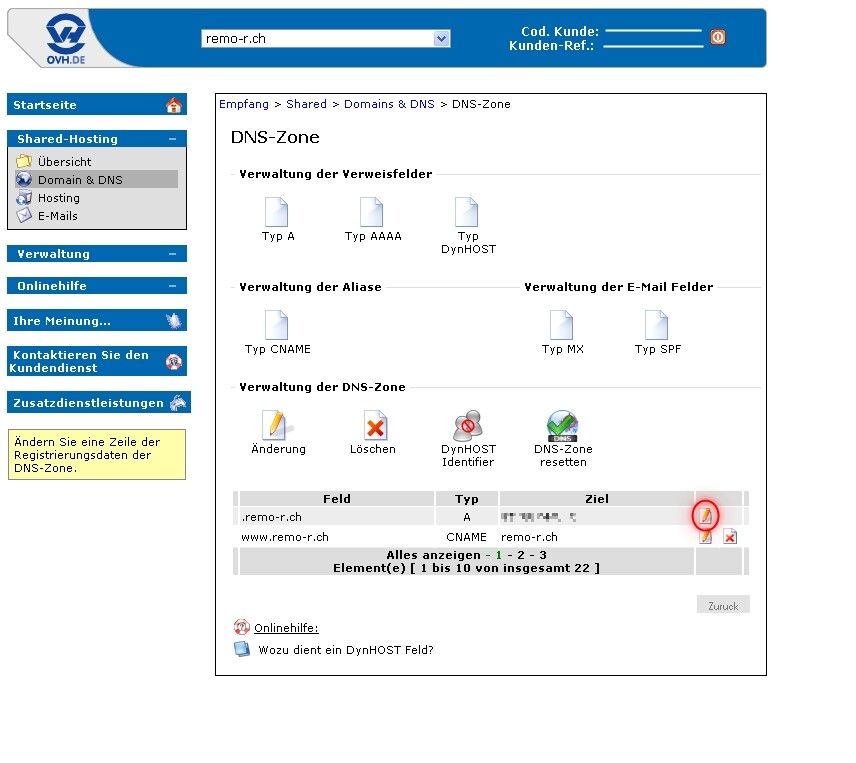Open the DynHOST Identifier icon
This screenshot has width=856, height=763.
[x=467, y=426]
